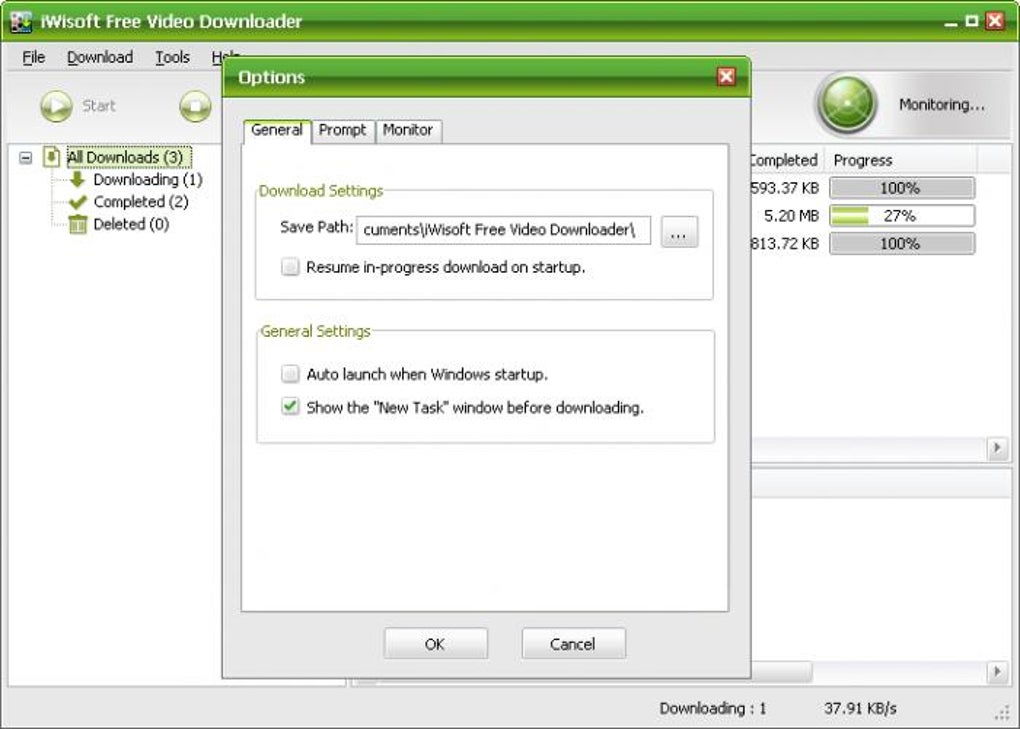
Task: Click the 5.20 MB completed size cell
Action: coord(790,216)
